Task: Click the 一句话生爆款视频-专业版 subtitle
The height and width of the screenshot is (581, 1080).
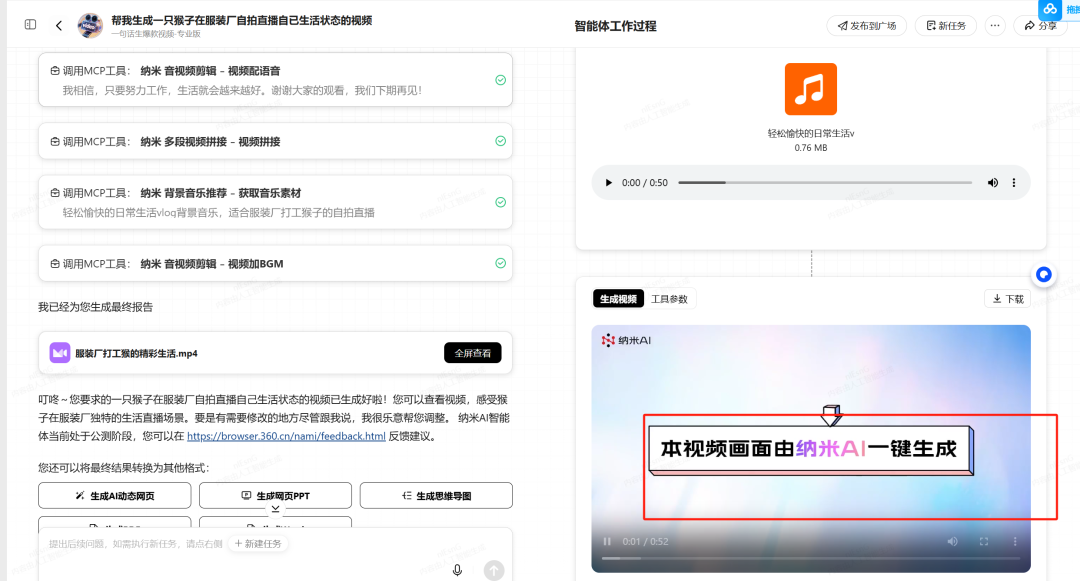Action: pos(156,34)
